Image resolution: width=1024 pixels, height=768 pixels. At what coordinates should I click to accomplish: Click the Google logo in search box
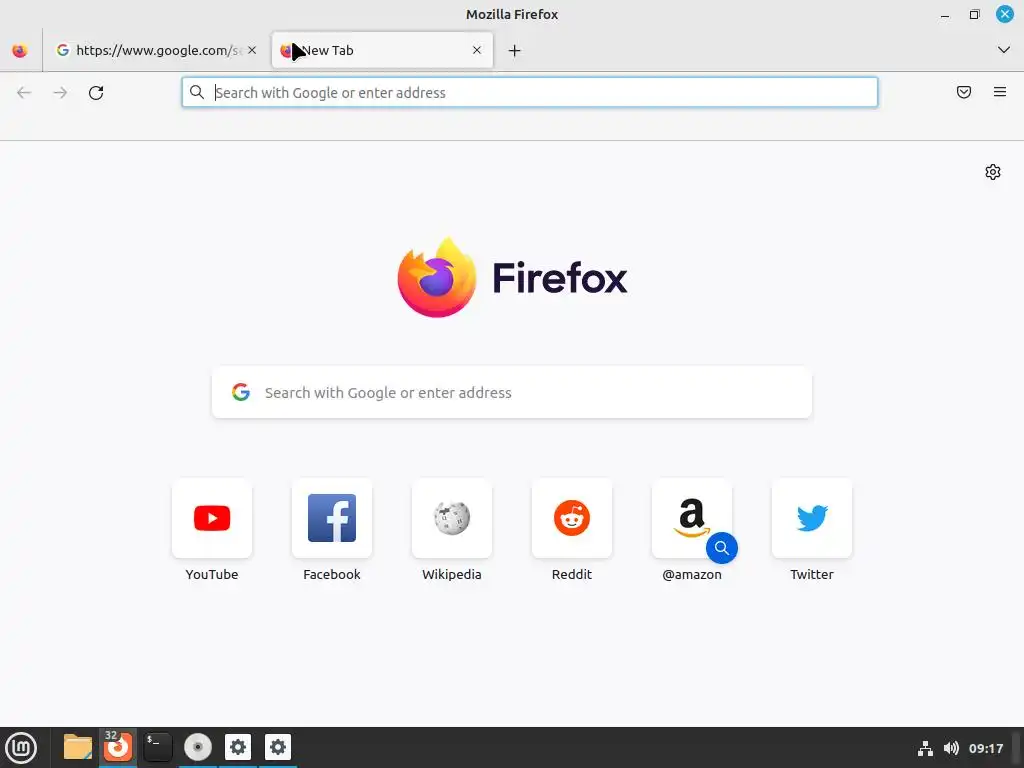coord(241,392)
